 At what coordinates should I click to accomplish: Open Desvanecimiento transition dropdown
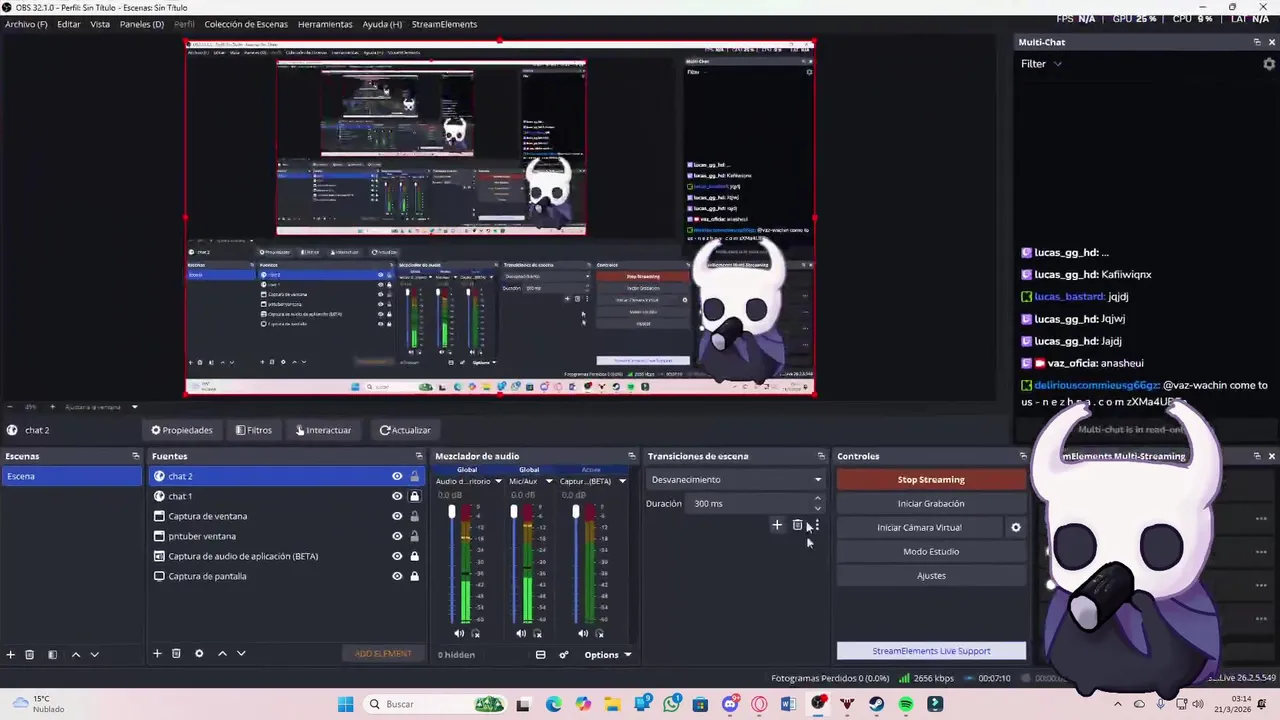pyautogui.click(x=734, y=480)
